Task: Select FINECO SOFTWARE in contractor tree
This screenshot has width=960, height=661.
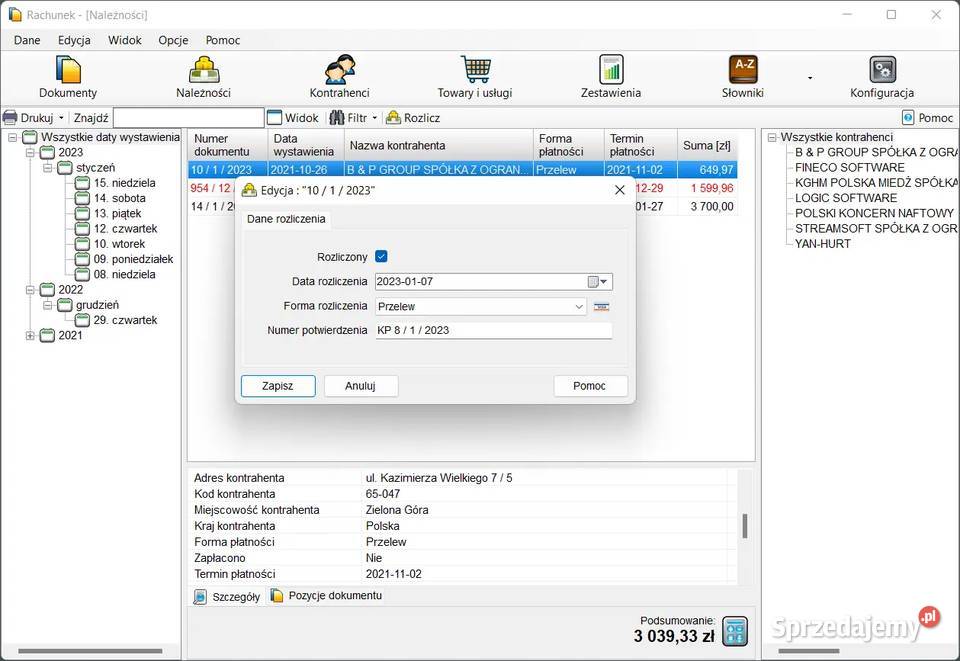Action: click(x=849, y=168)
